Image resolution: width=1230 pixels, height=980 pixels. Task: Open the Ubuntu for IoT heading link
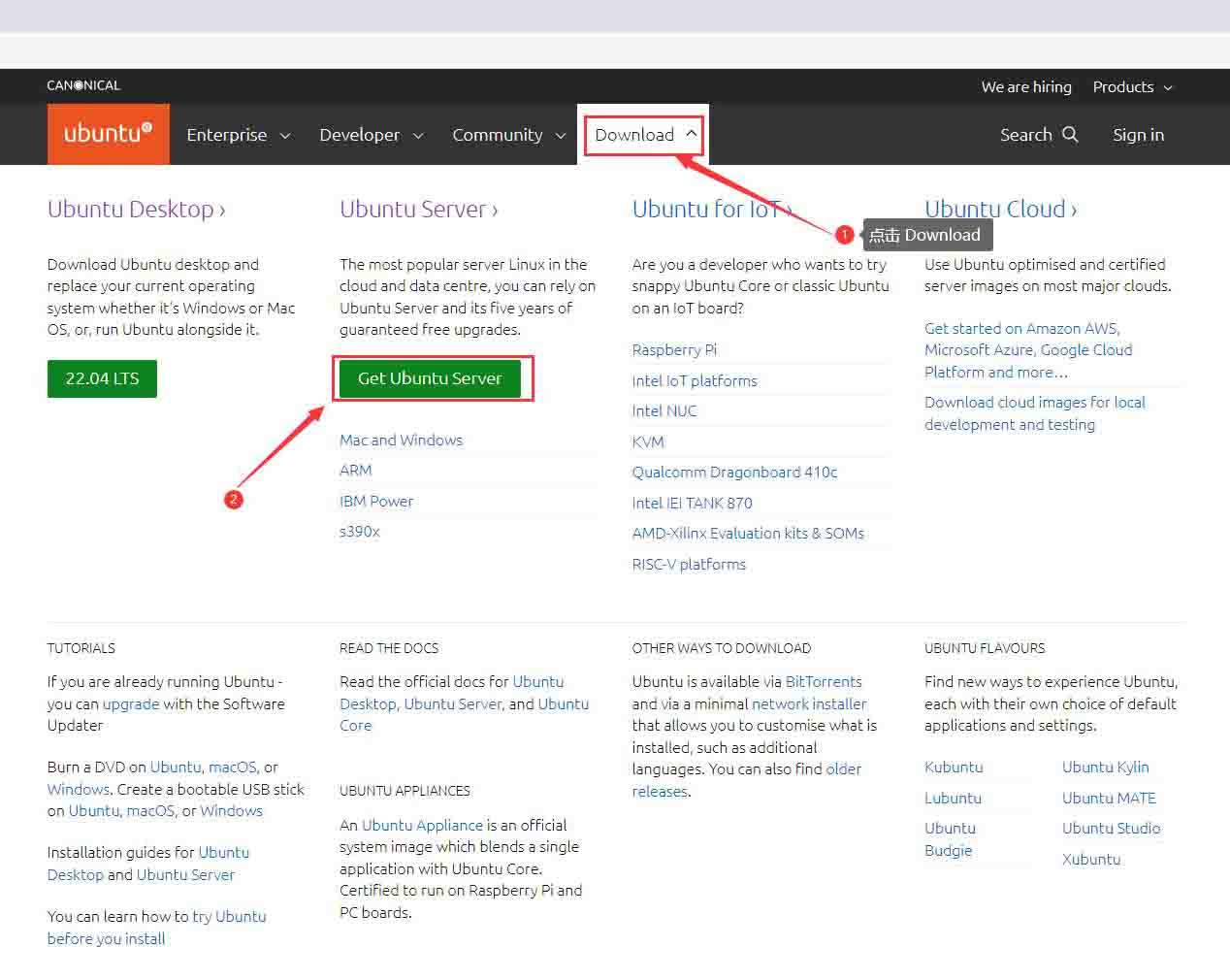coord(712,209)
